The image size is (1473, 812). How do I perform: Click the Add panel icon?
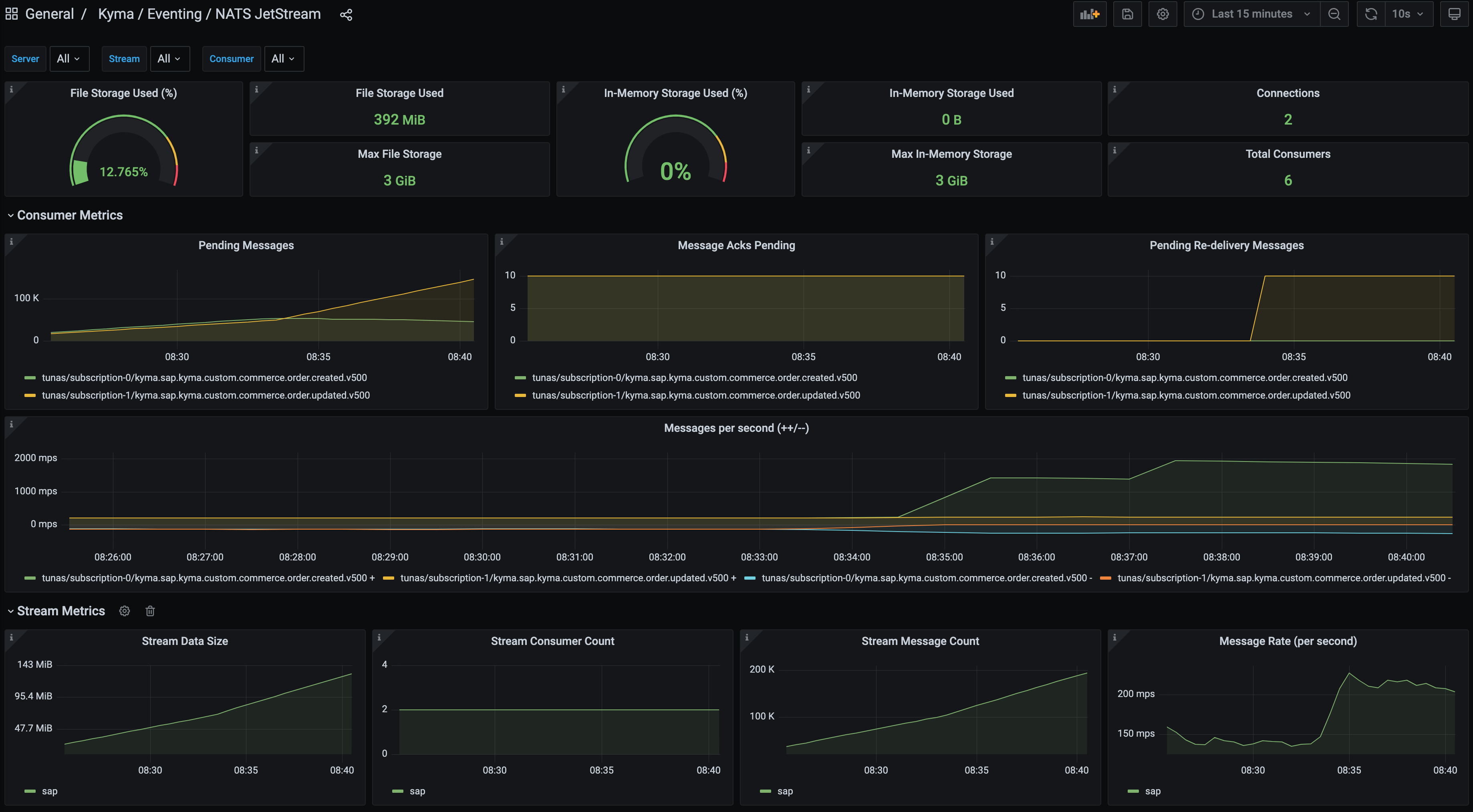point(1089,14)
